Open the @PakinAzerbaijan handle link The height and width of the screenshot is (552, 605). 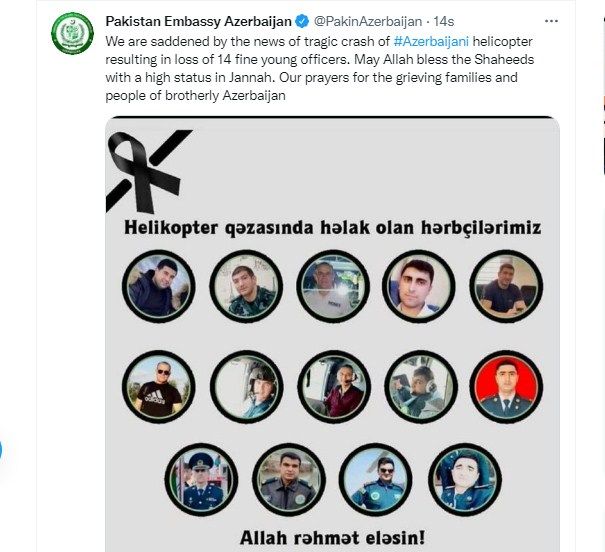pyautogui.click(x=368, y=21)
